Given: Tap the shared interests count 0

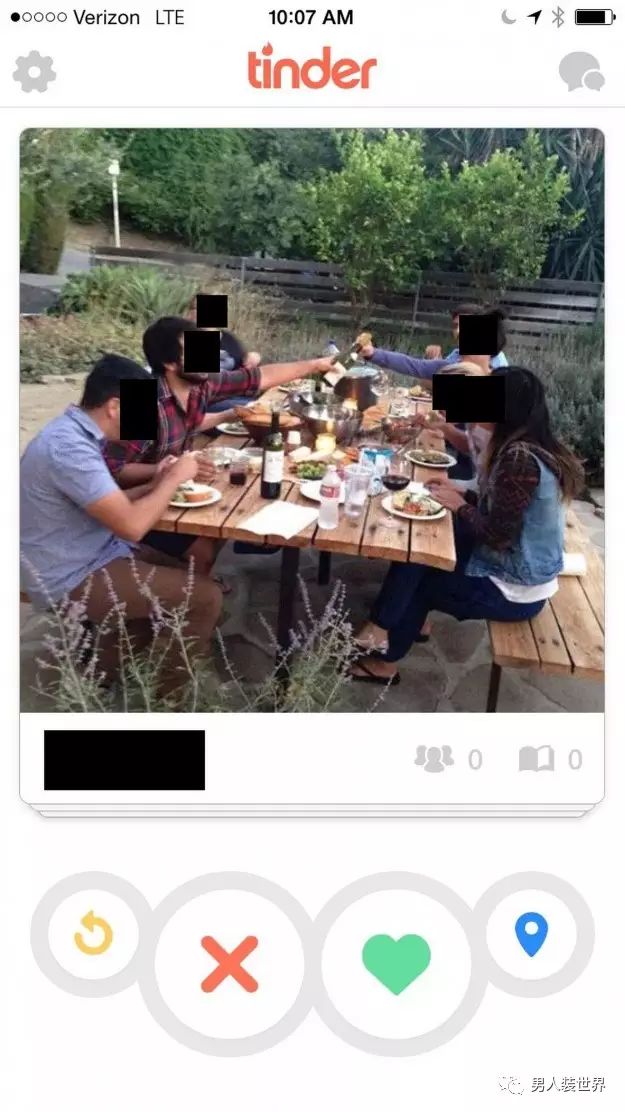Looking at the screenshot, I should (575, 760).
